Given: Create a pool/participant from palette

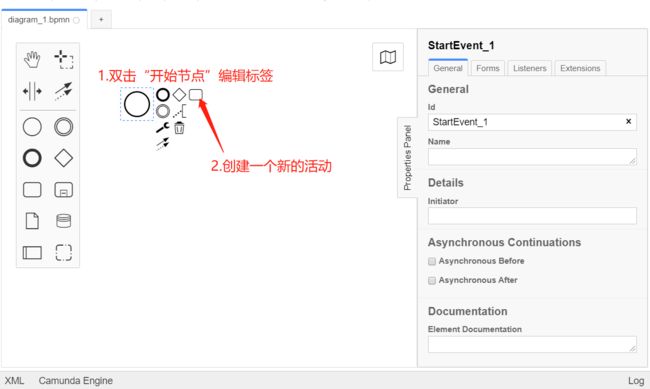Looking at the screenshot, I should 32,252.
